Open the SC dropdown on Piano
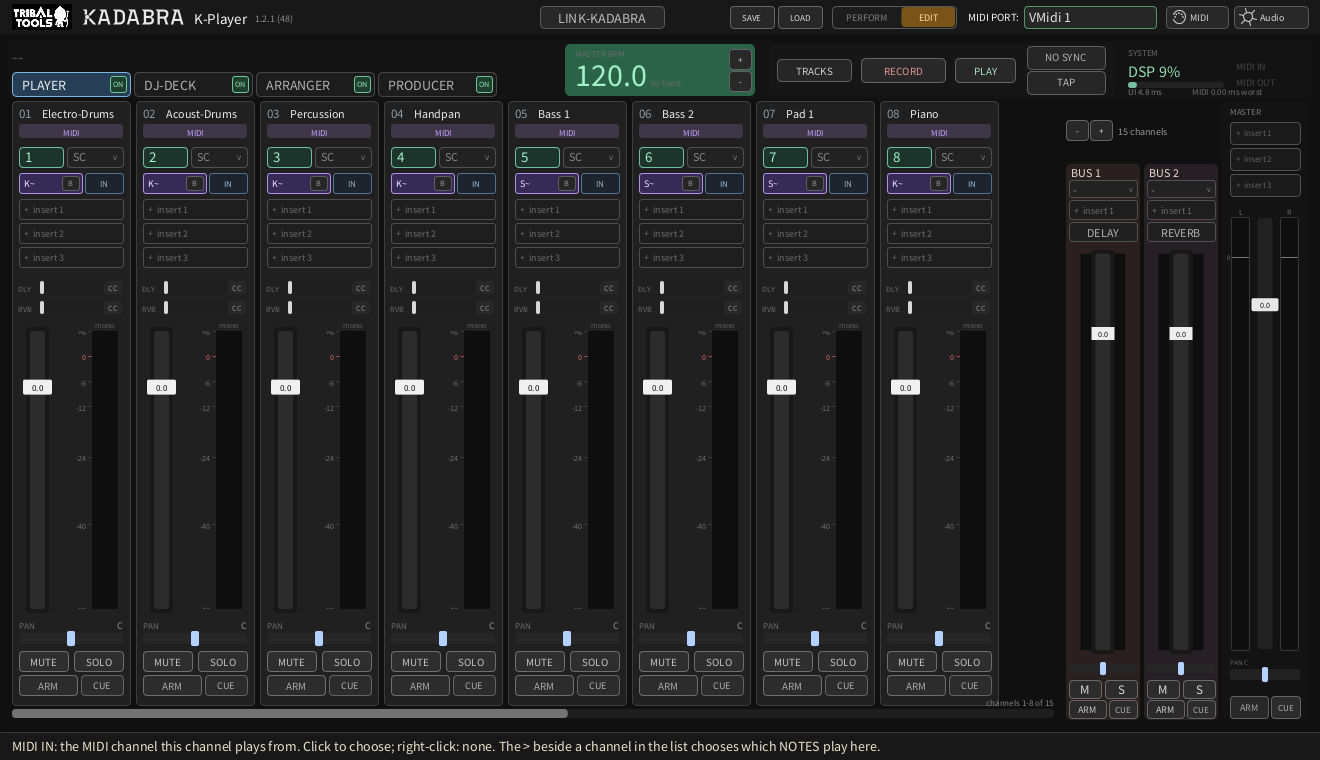The image size is (1320, 760). click(x=963, y=157)
